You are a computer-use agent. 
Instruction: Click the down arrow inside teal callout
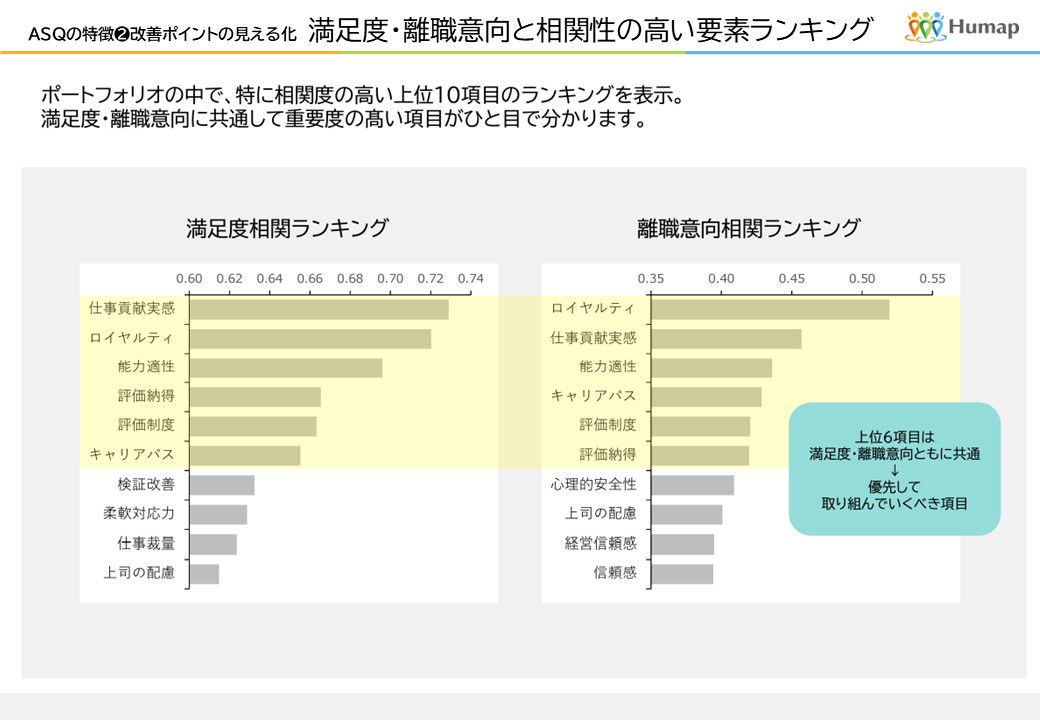click(894, 470)
